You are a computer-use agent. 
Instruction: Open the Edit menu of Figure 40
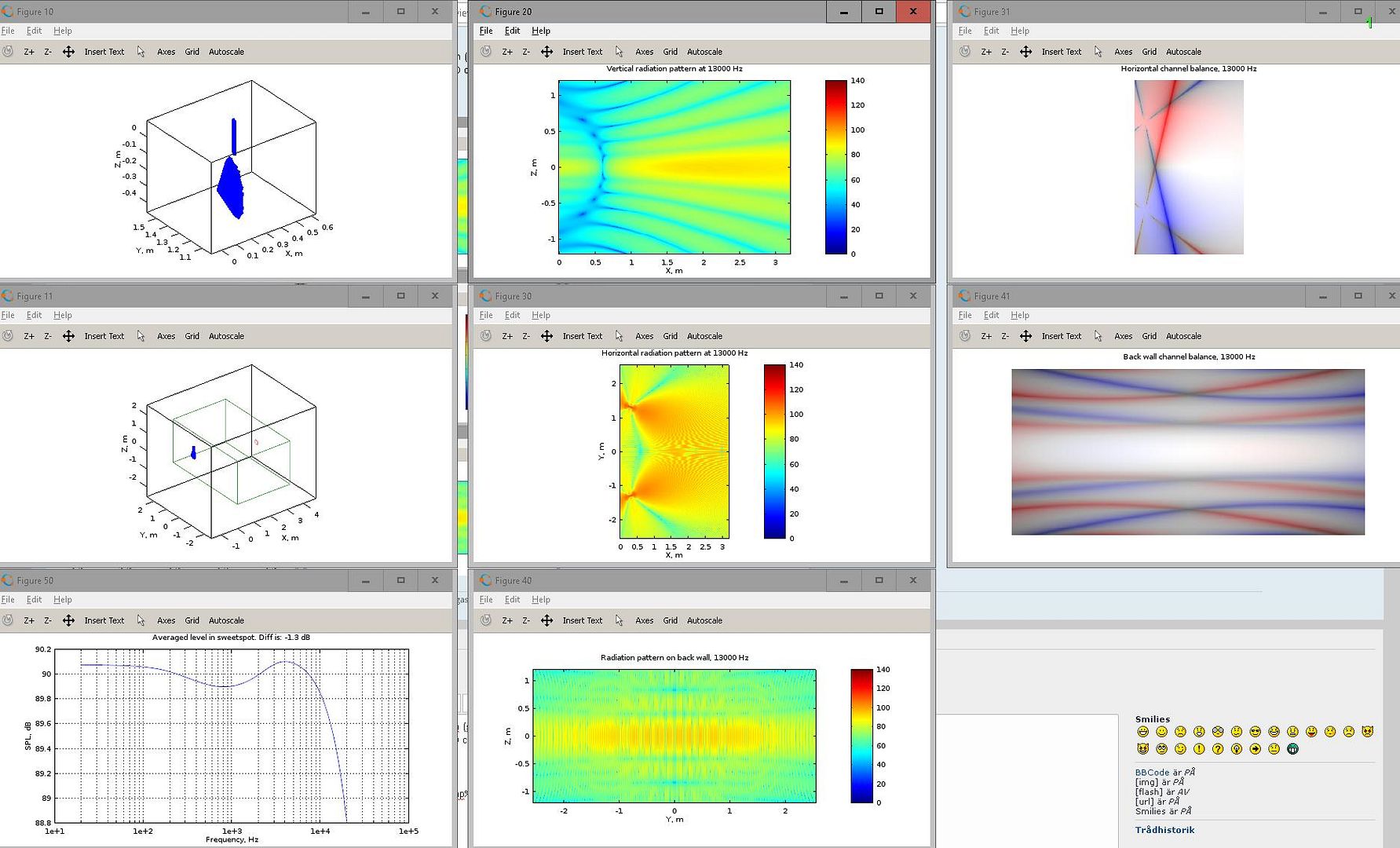click(512, 599)
